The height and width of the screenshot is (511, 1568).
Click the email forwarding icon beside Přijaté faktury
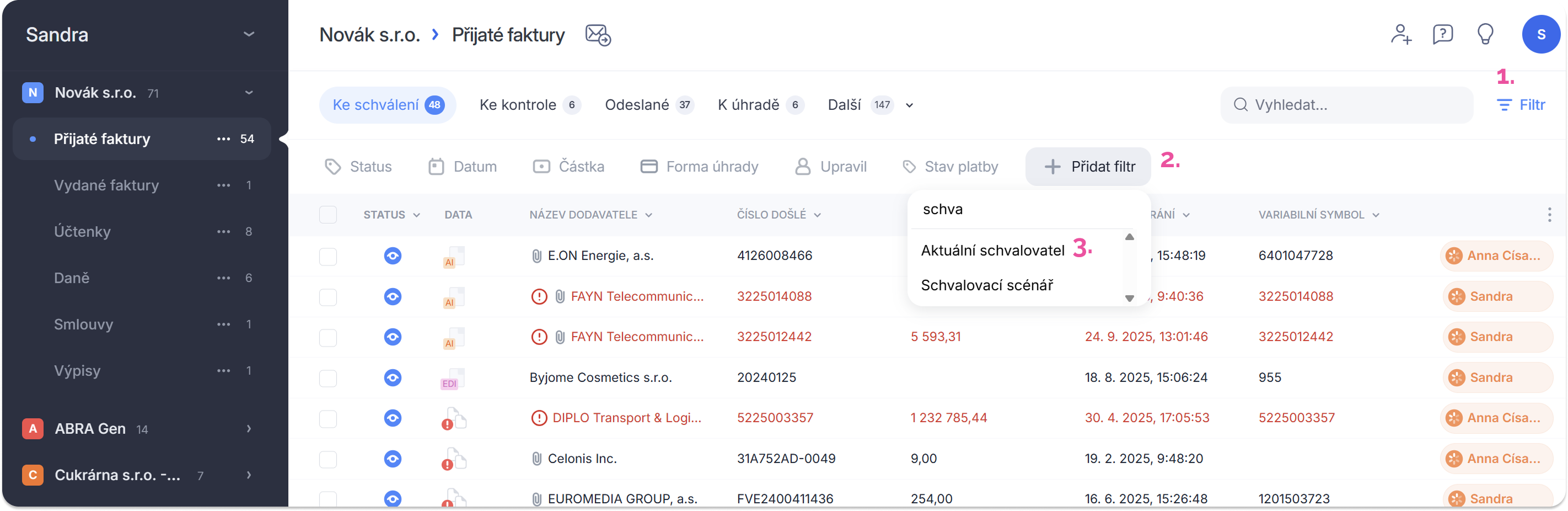598,35
